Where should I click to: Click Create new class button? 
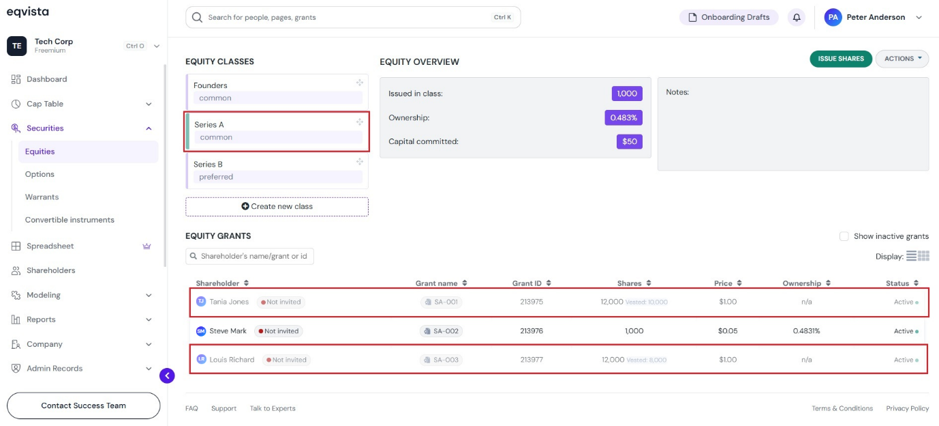pos(277,206)
